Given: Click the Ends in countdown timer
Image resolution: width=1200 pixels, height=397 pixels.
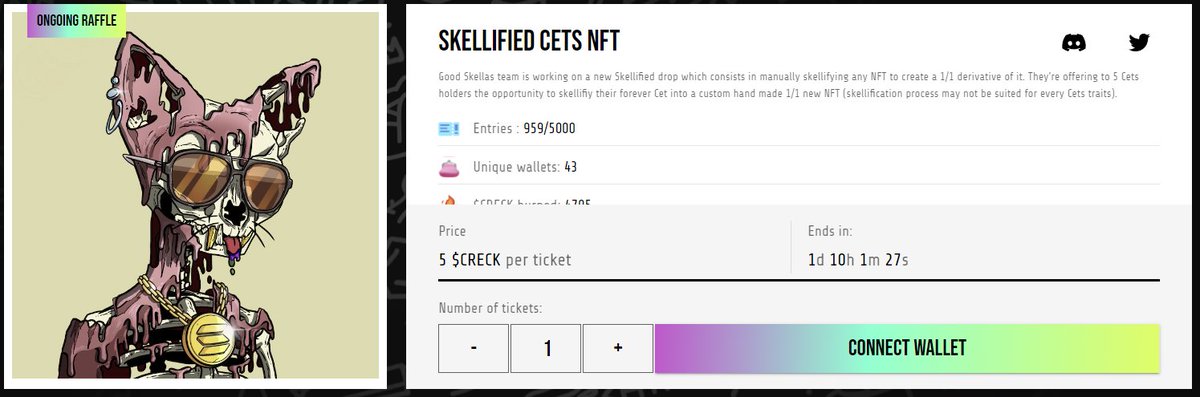Looking at the screenshot, I should [858, 260].
